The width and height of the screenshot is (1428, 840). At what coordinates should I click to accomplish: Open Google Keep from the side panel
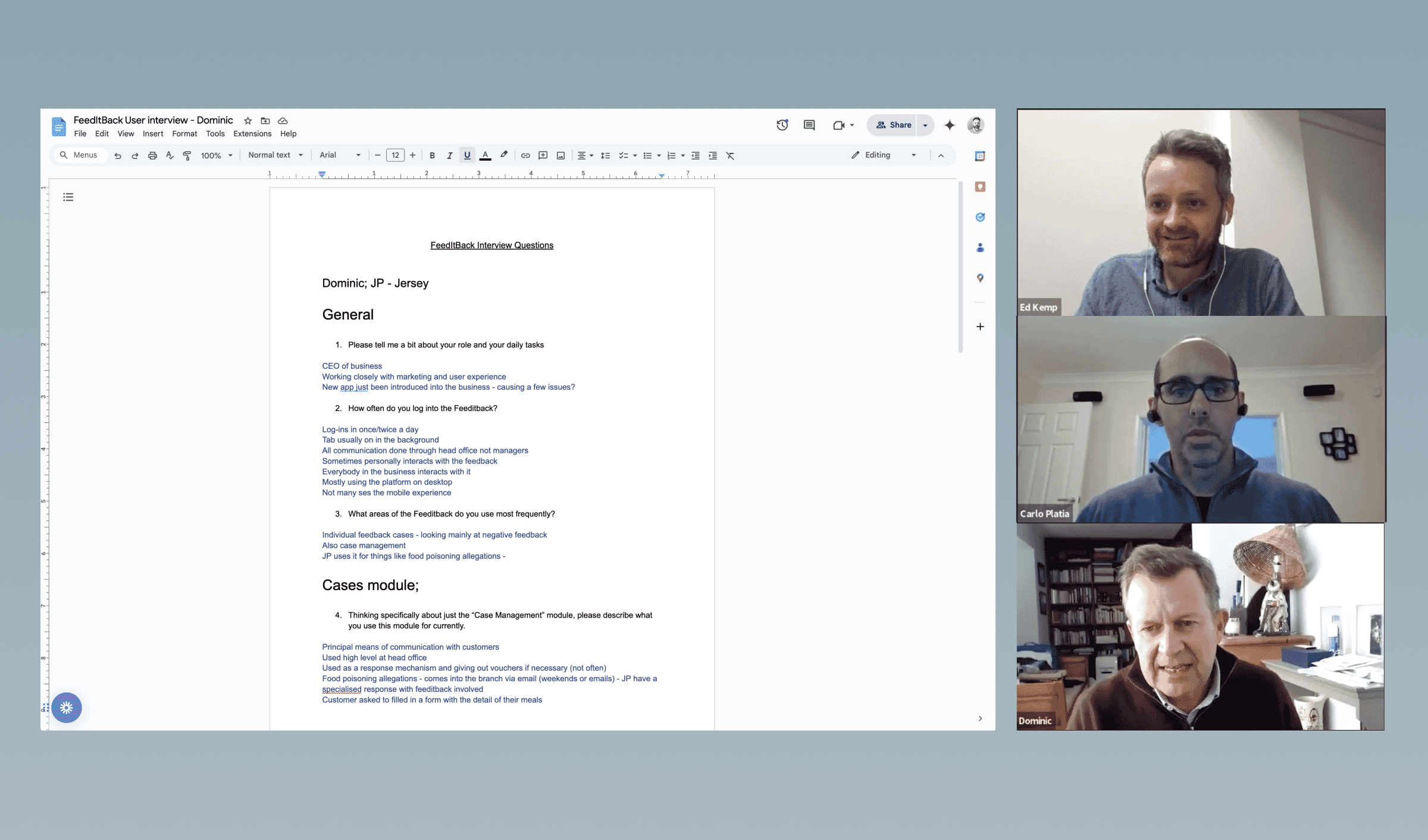980,187
